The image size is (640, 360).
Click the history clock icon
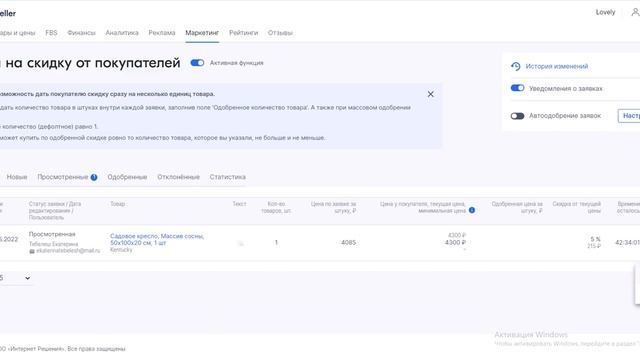tap(516, 66)
